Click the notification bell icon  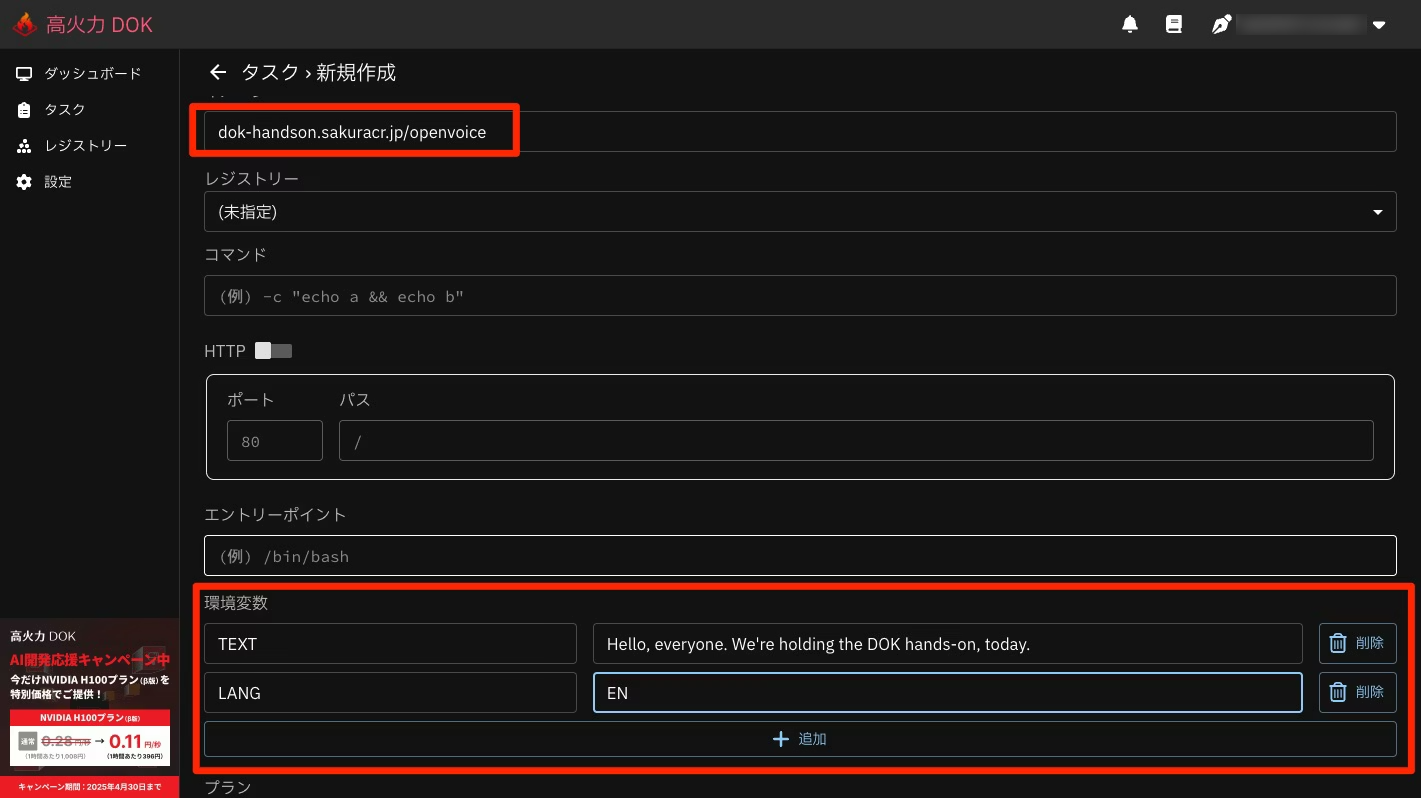[x=1130, y=25]
